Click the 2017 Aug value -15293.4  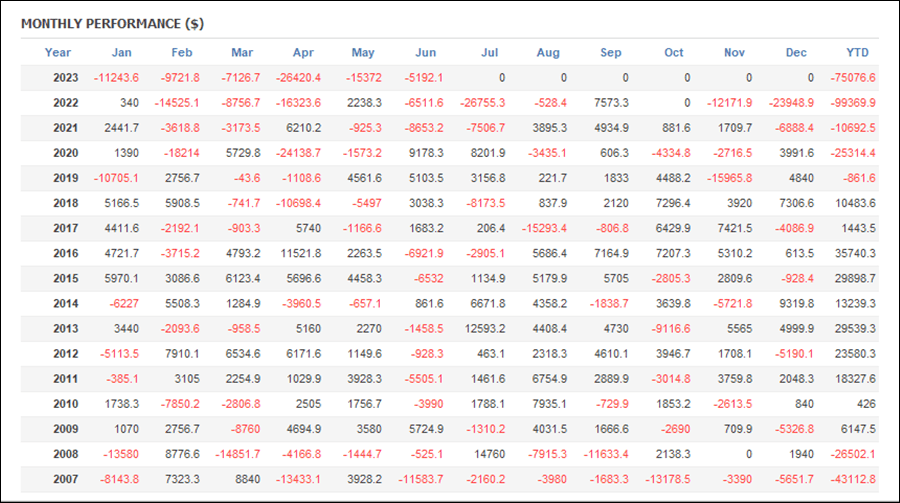(544, 229)
